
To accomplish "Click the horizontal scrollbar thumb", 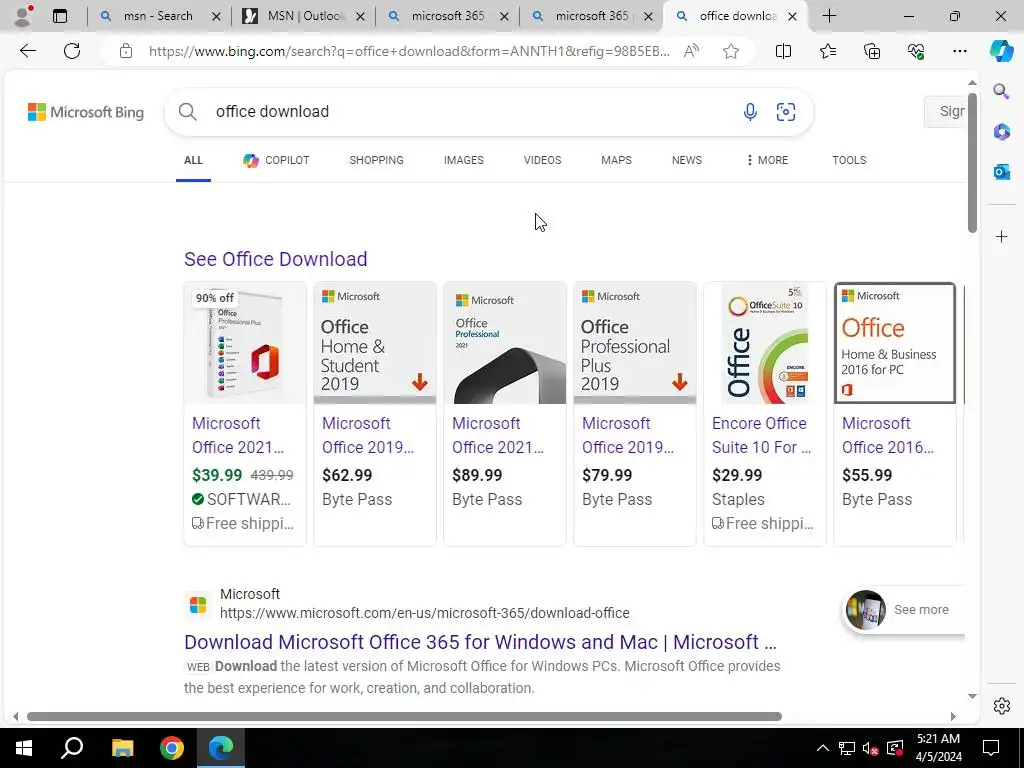I will tap(404, 716).
